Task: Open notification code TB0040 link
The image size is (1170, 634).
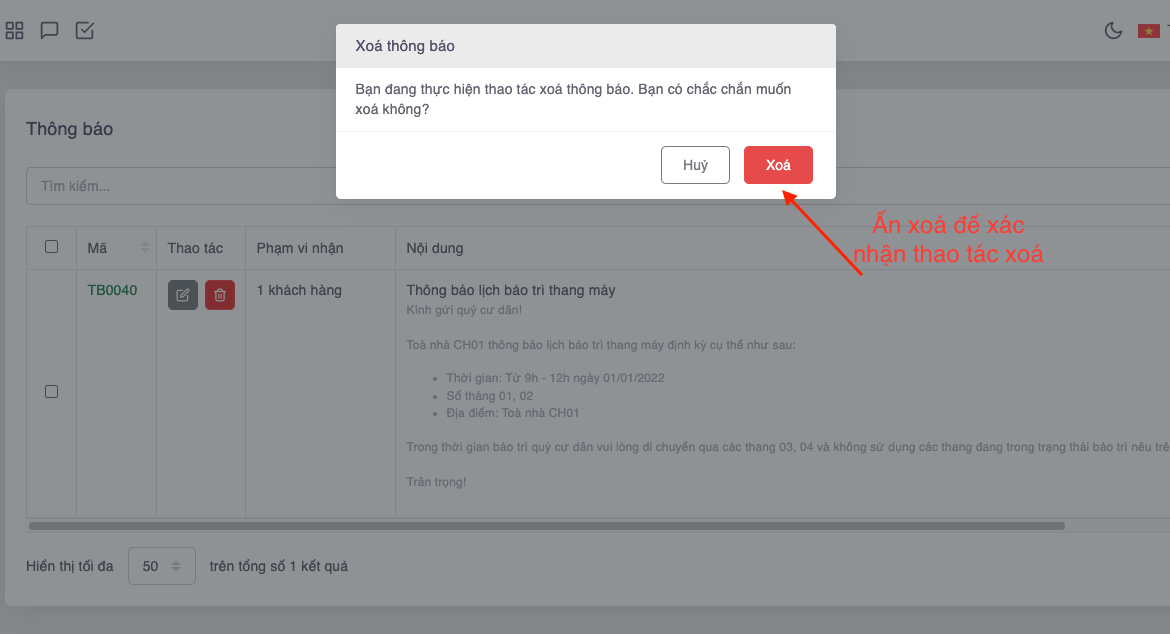Action: click(x=112, y=290)
